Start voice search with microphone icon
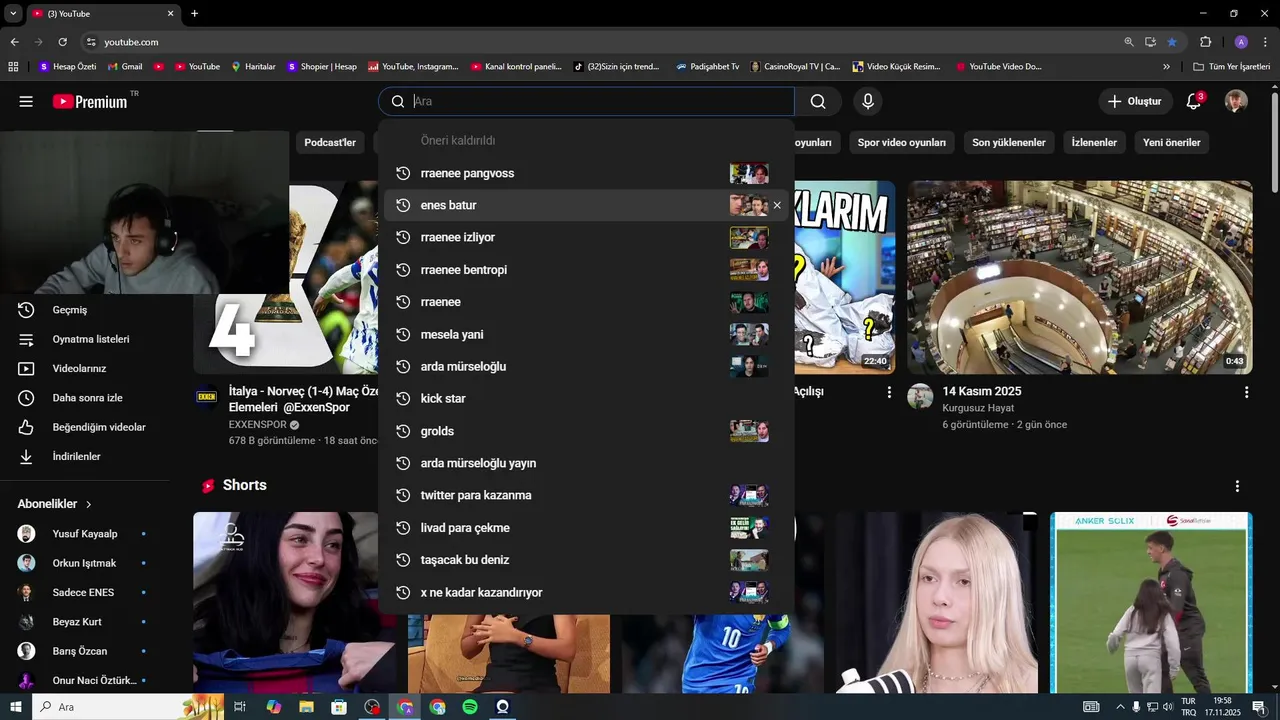The image size is (1280, 720). [x=868, y=101]
